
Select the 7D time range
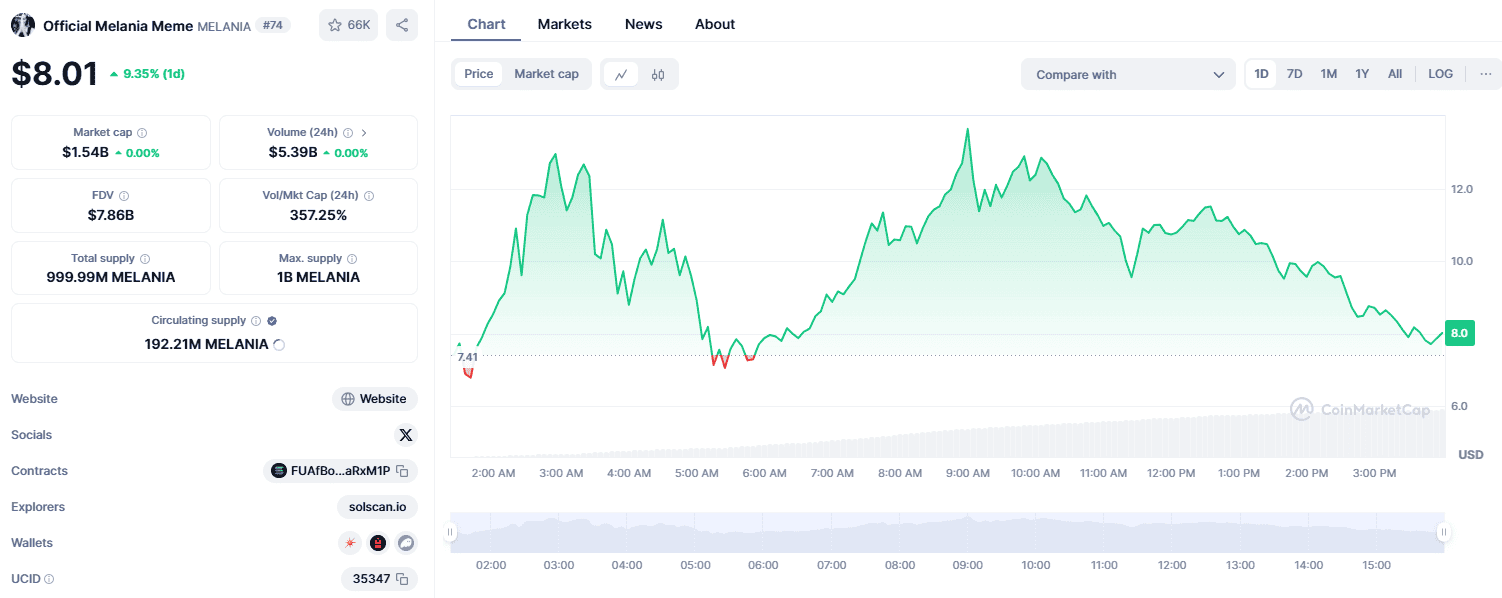pyautogui.click(x=1294, y=74)
